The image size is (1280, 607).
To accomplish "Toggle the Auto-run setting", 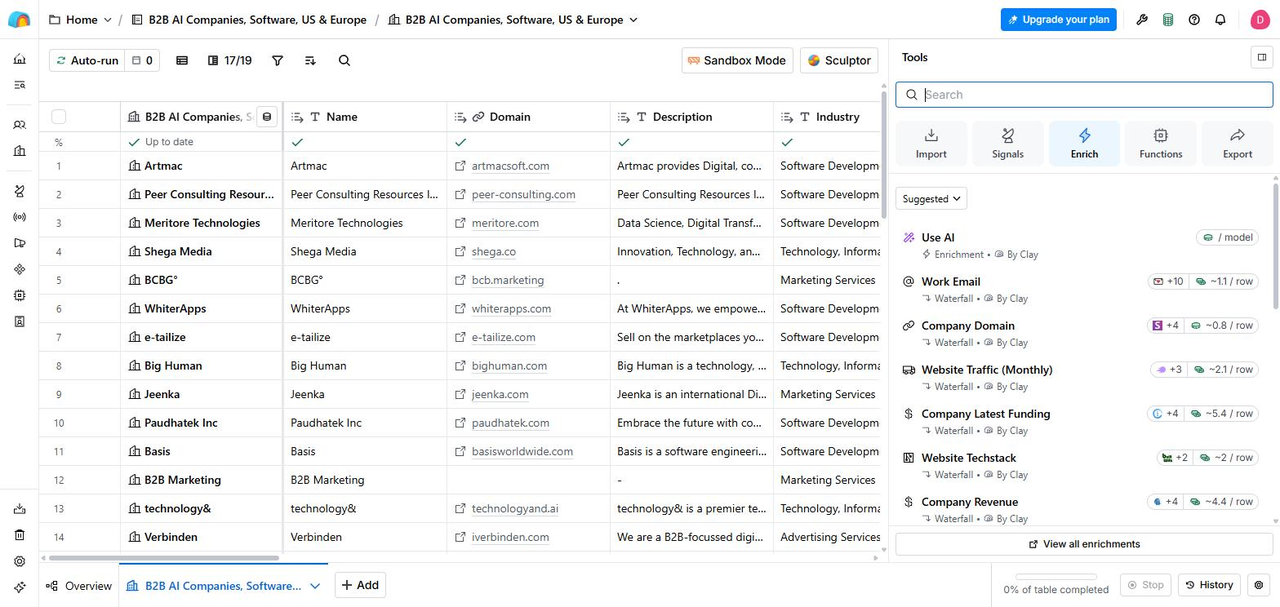I will [x=85, y=60].
